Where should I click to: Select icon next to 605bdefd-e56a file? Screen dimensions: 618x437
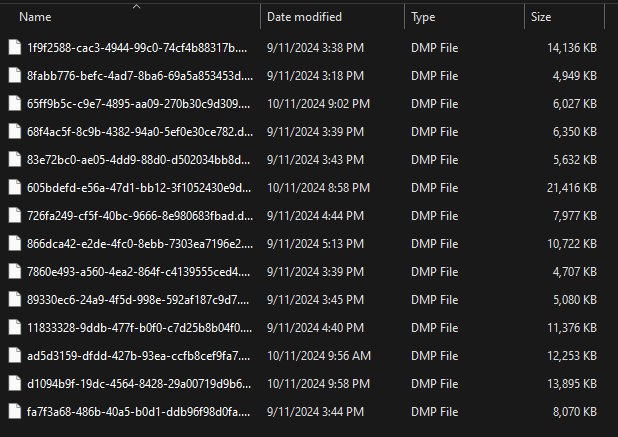15,187
